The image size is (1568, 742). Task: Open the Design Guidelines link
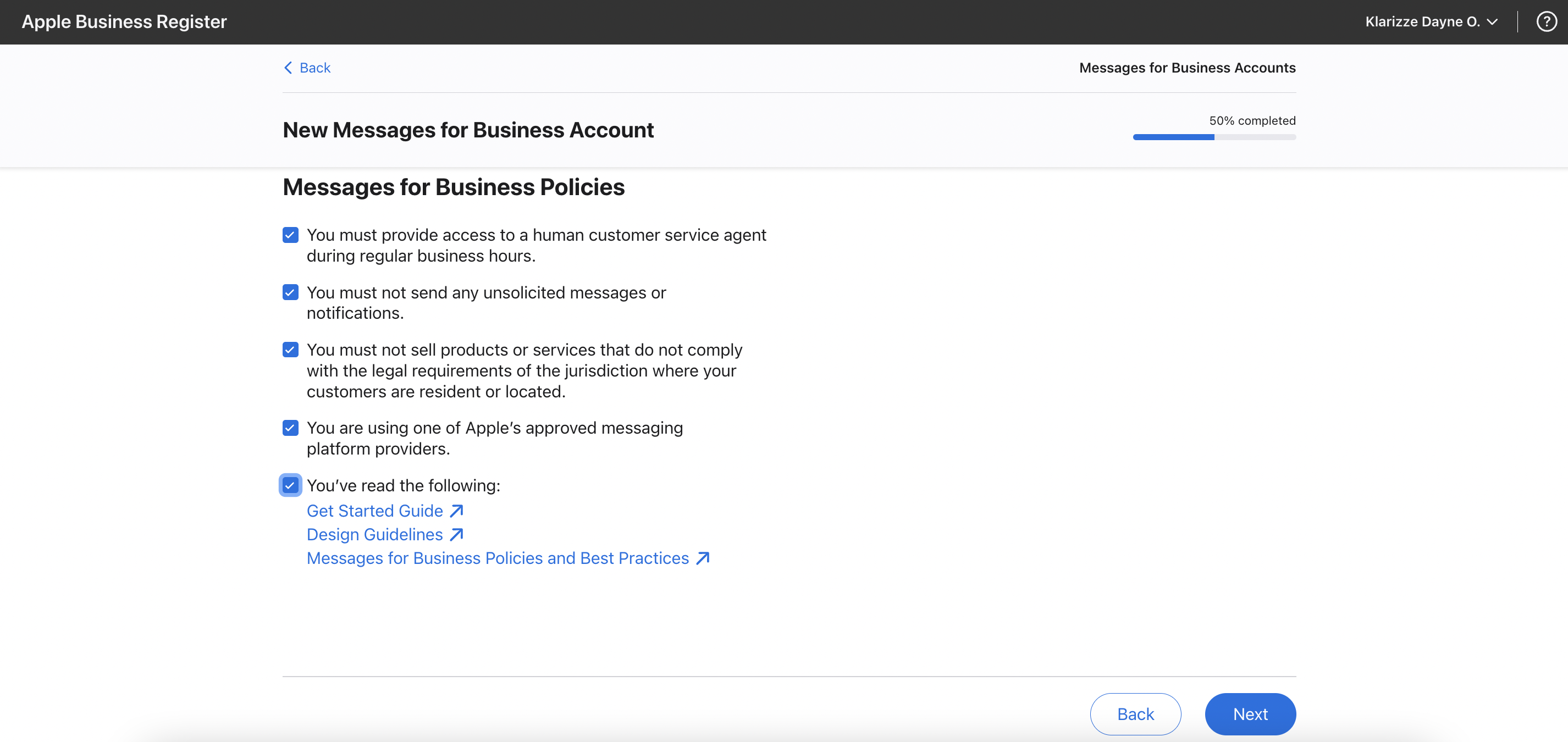point(374,534)
